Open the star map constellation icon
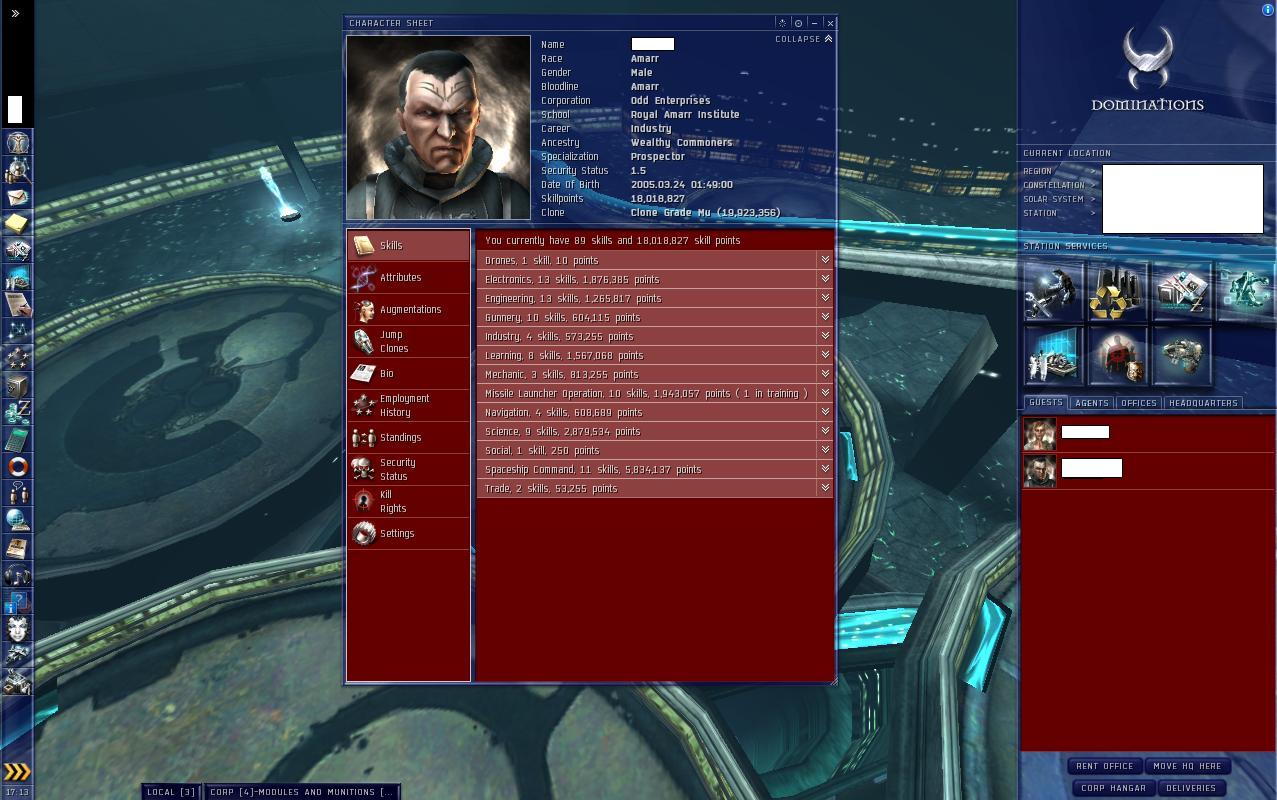This screenshot has width=1277, height=800. 17,331
